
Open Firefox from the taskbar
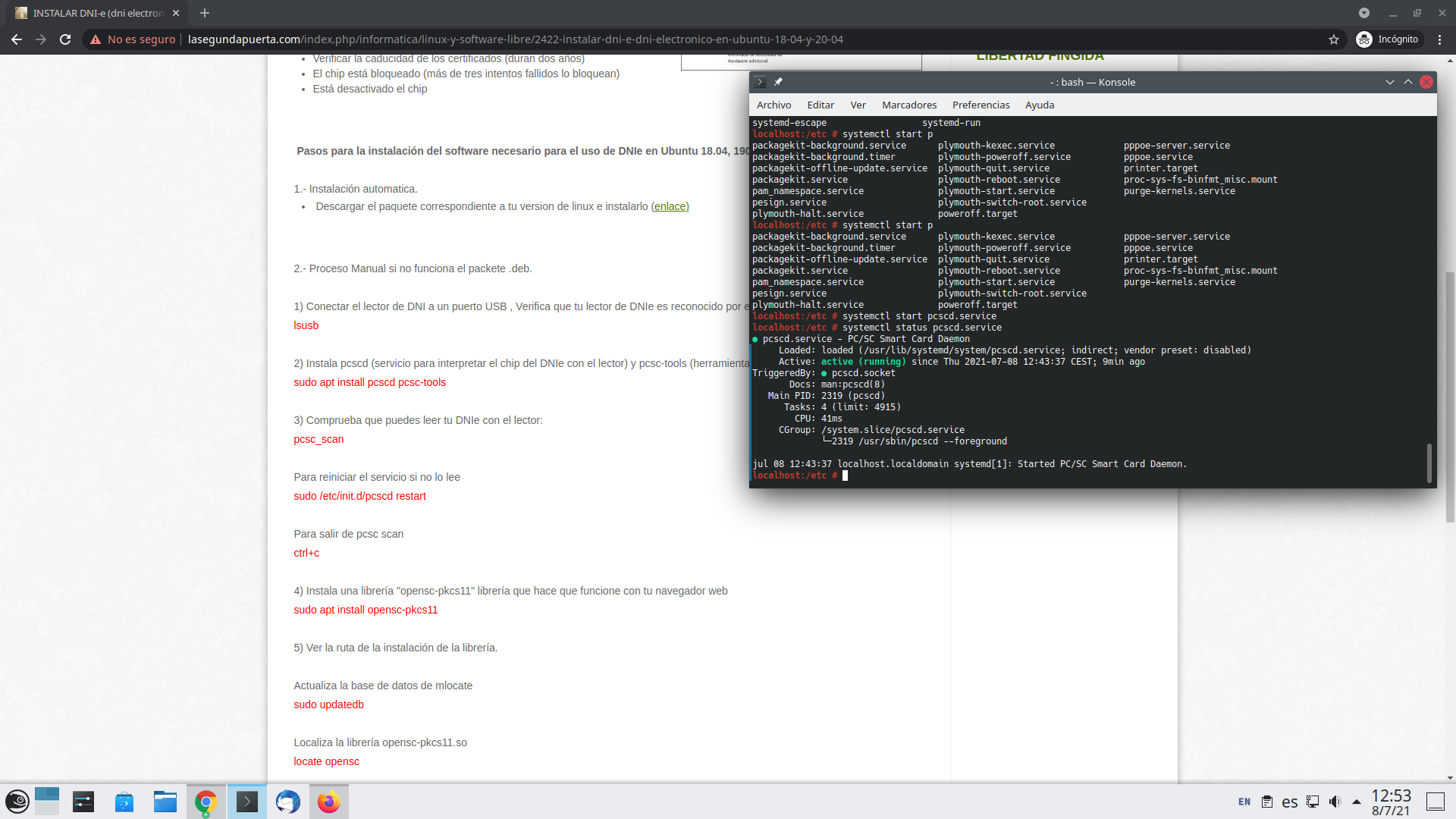pos(328,802)
